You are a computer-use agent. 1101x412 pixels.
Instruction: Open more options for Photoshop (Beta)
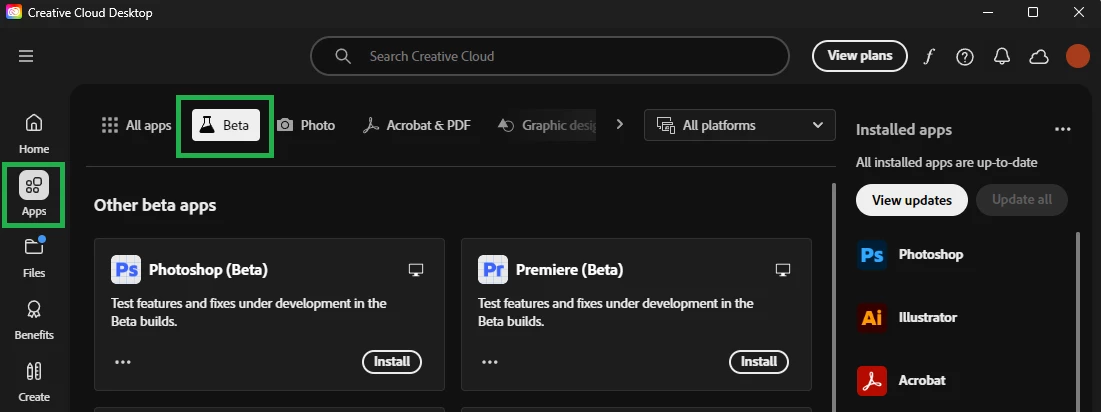pyautogui.click(x=123, y=362)
